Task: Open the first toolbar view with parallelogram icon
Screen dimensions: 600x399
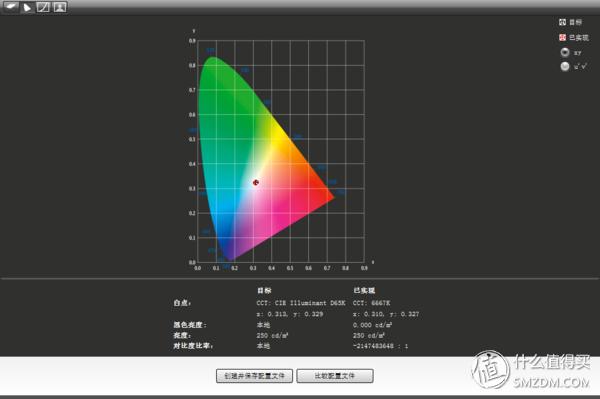Action: click(x=11, y=7)
